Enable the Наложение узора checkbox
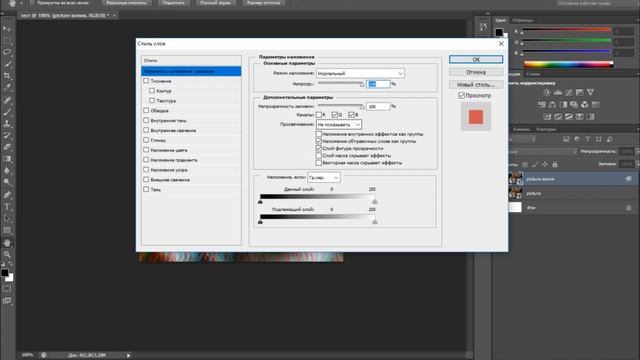Screen dimensions: 640x360 146,169
